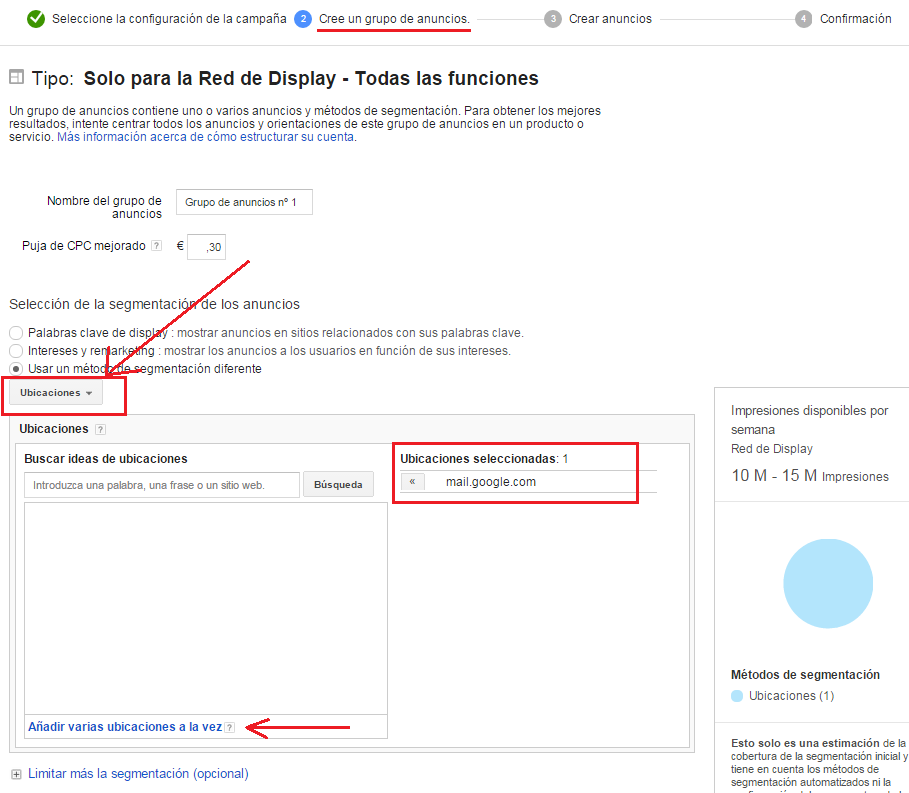Click Añadir varias ubicaciones a la vez
Screen dimensions: 909x793
125,727
